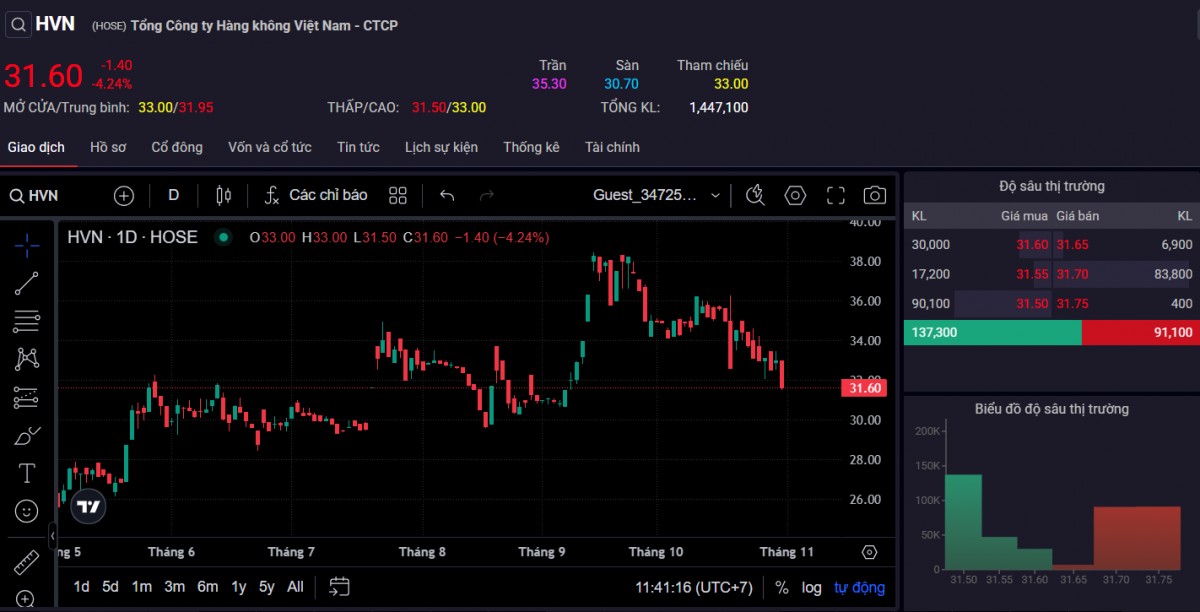Screen dimensions: 1200x612
Task: Toggle log scale for the chart
Action: point(811,587)
